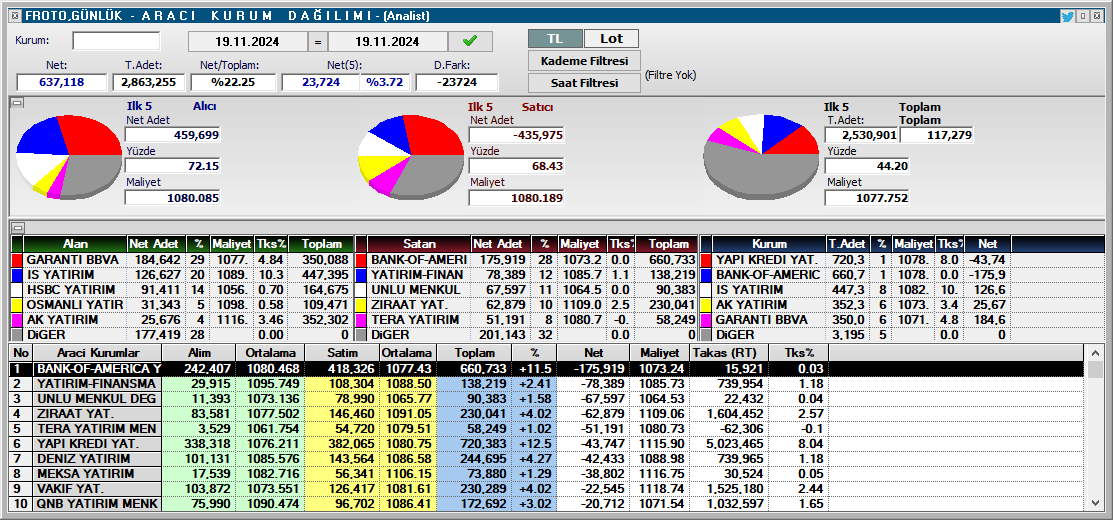Click the D.Fark value -23724
1113x520 pixels.
coord(456,82)
